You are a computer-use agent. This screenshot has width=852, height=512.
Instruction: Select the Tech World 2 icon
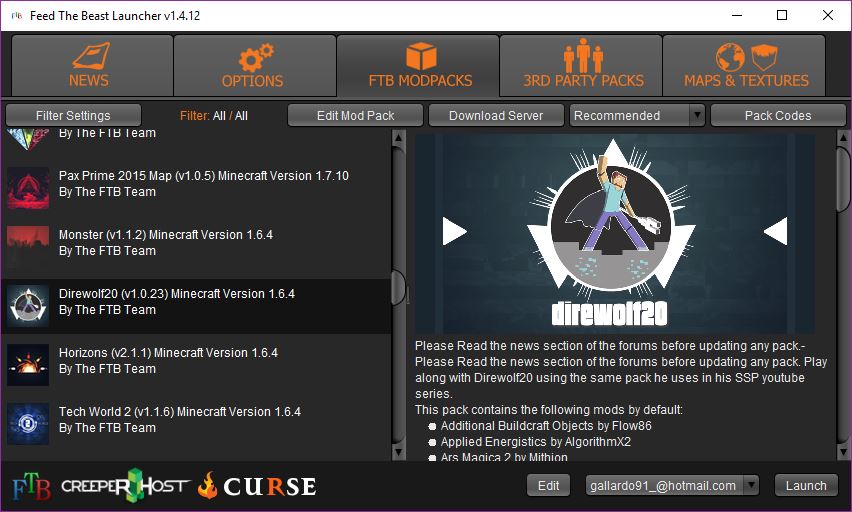[x=28, y=424]
